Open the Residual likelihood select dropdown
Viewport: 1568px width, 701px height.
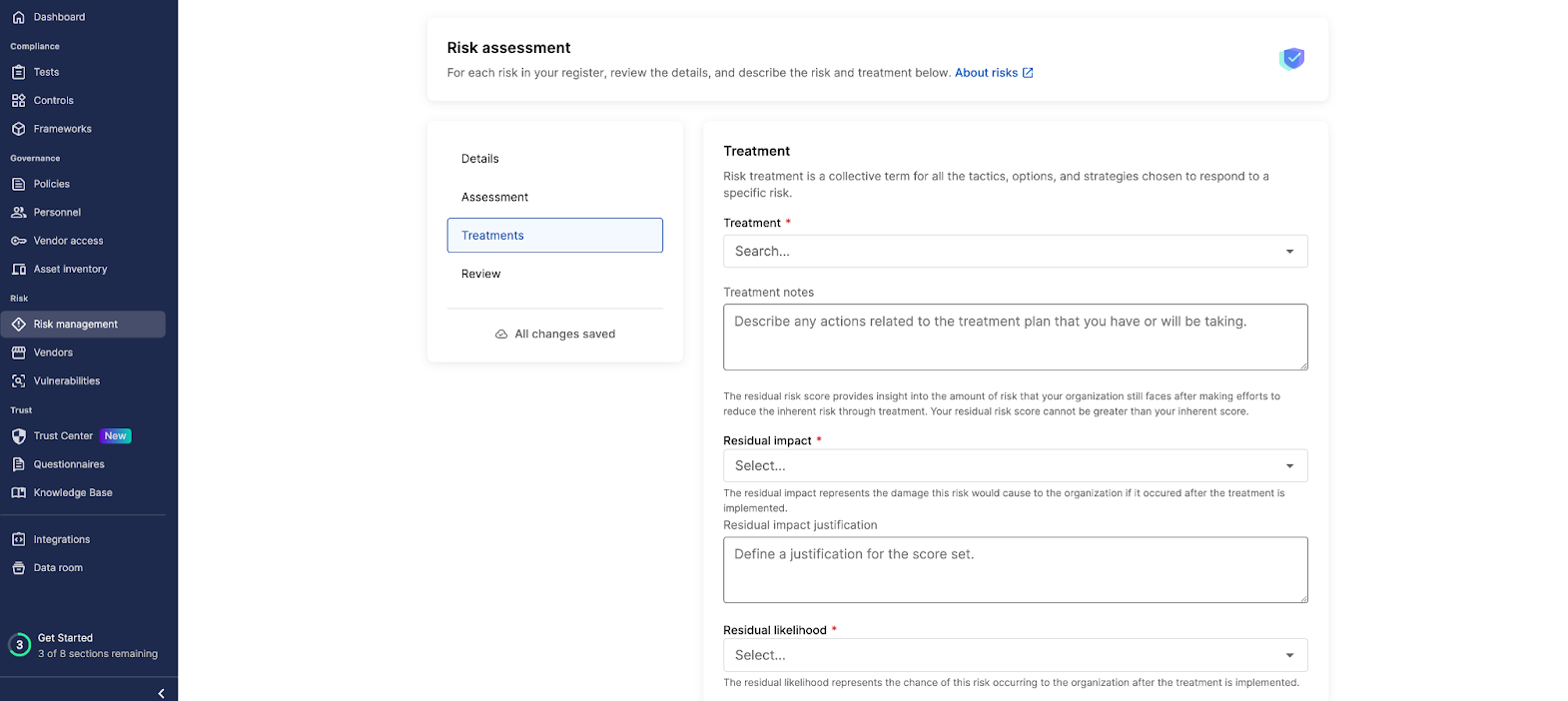point(1015,655)
